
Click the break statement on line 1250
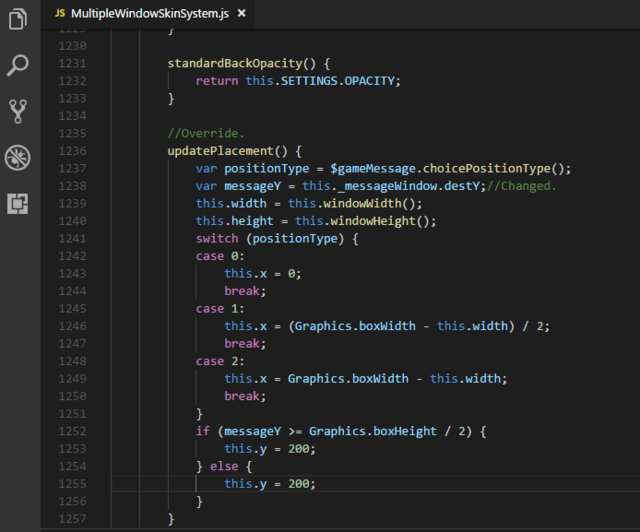245,396
